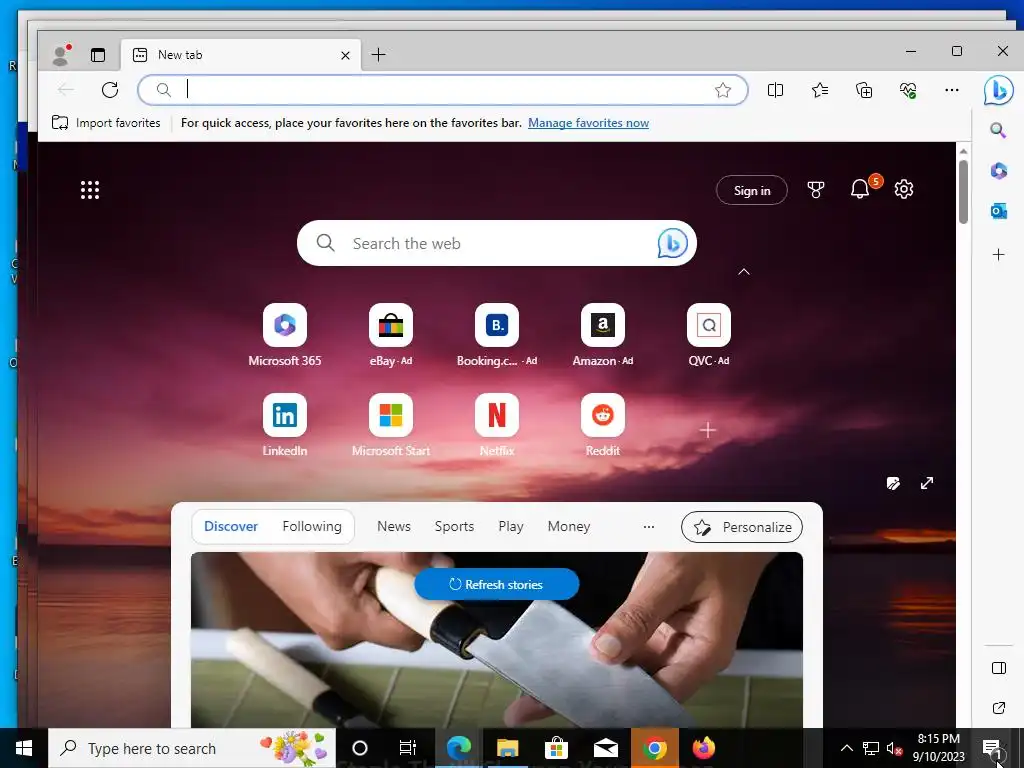Click the Search the web box
The width and height of the screenshot is (1024, 768).
point(496,243)
